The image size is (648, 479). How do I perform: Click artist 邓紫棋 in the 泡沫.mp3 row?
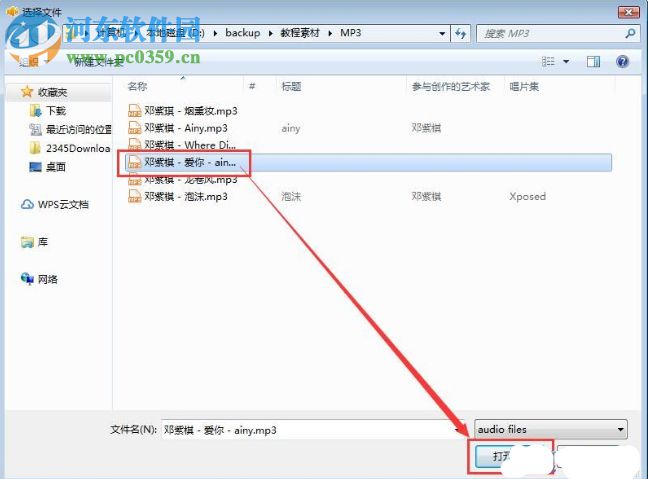click(x=426, y=196)
